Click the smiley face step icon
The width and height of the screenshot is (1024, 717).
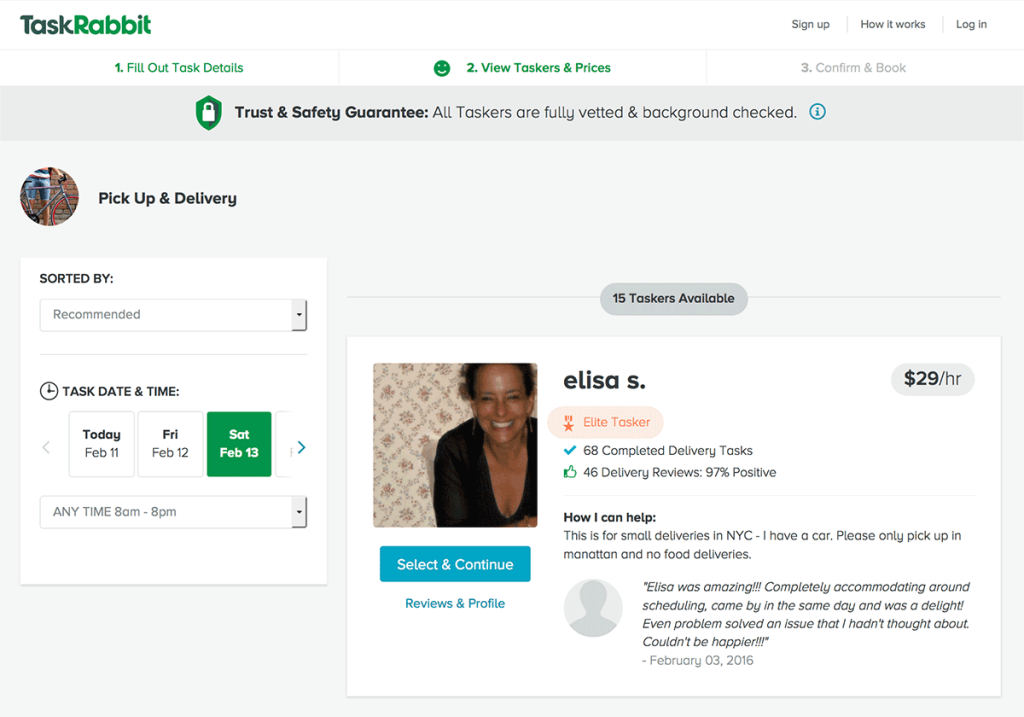(x=442, y=68)
